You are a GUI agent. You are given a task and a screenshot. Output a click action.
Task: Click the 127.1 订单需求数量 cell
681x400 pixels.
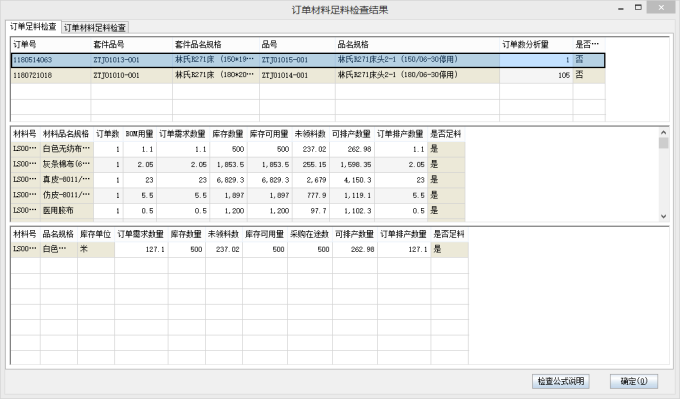[x=141, y=249]
